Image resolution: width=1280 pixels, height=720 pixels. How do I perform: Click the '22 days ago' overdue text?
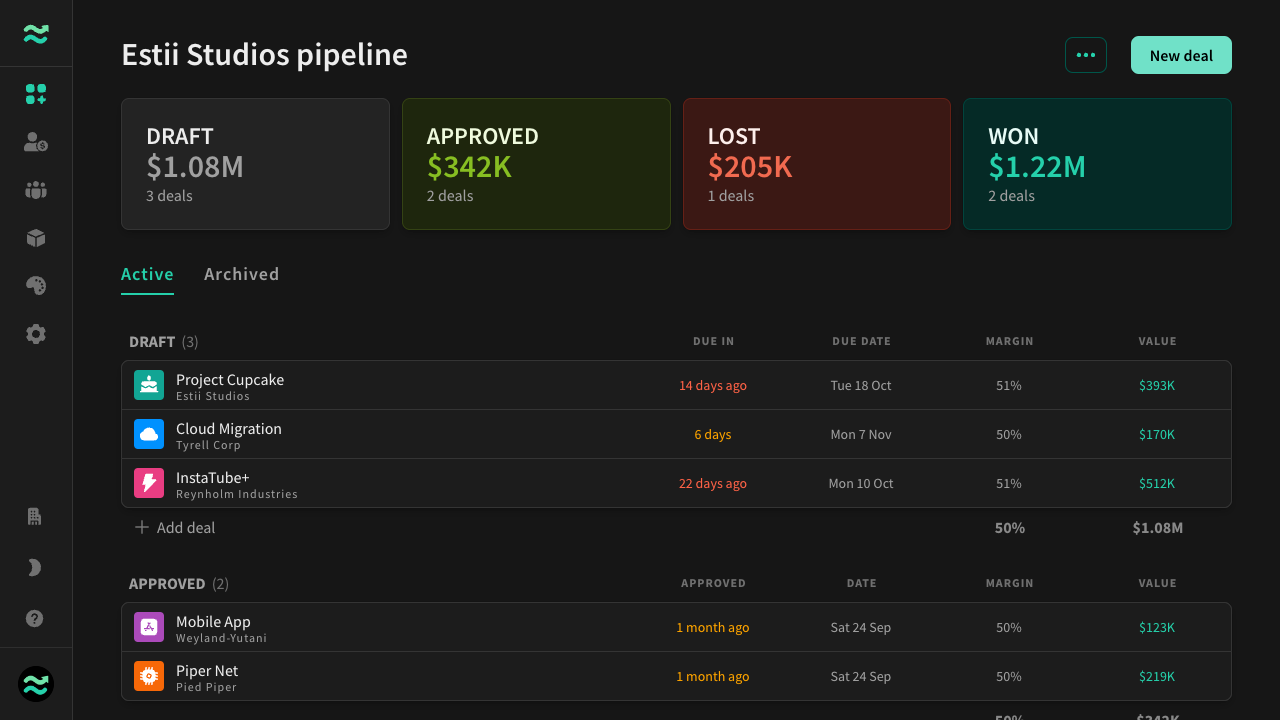(713, 483)
